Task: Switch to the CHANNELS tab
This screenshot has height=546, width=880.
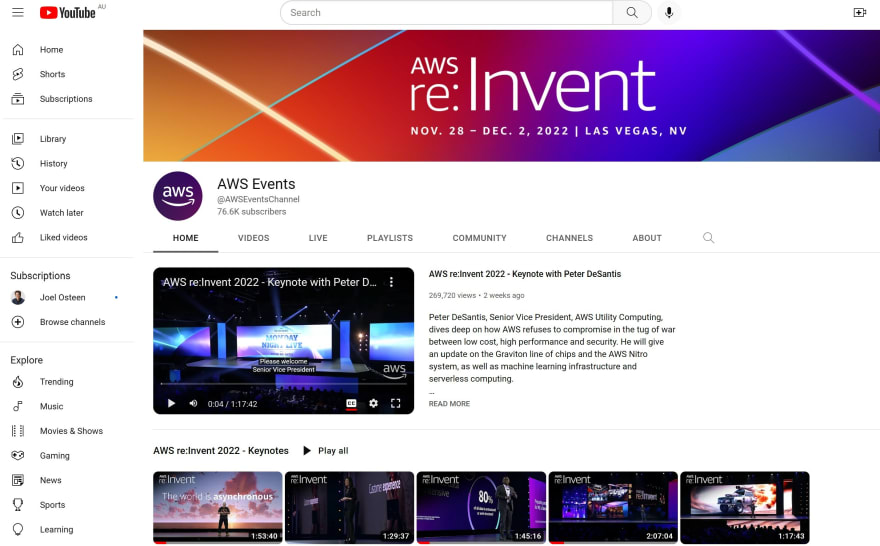Action: (x=570, y=238)
